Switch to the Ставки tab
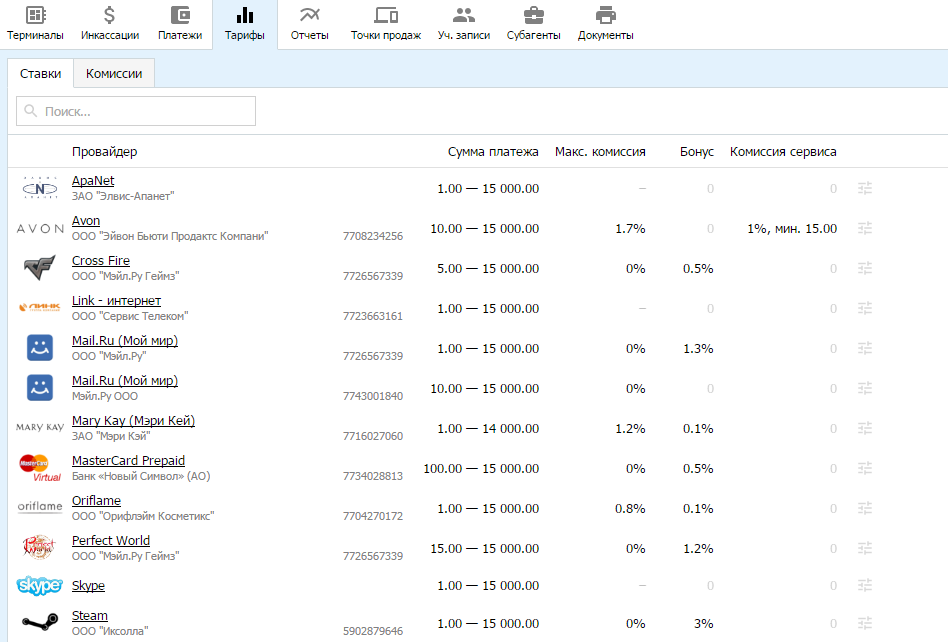This screenshot has height=642, width=948. pos(41,73)
